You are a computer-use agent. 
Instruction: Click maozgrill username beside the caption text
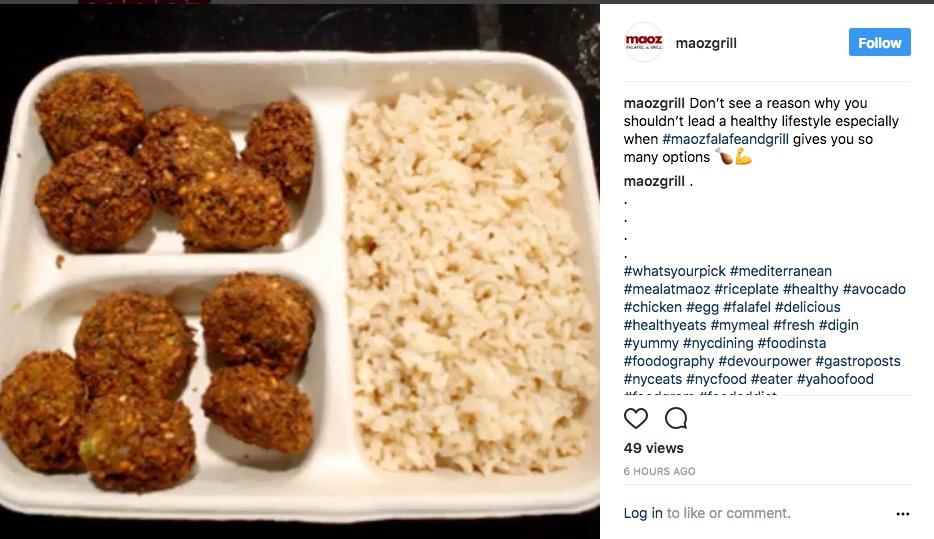point(653,103)
